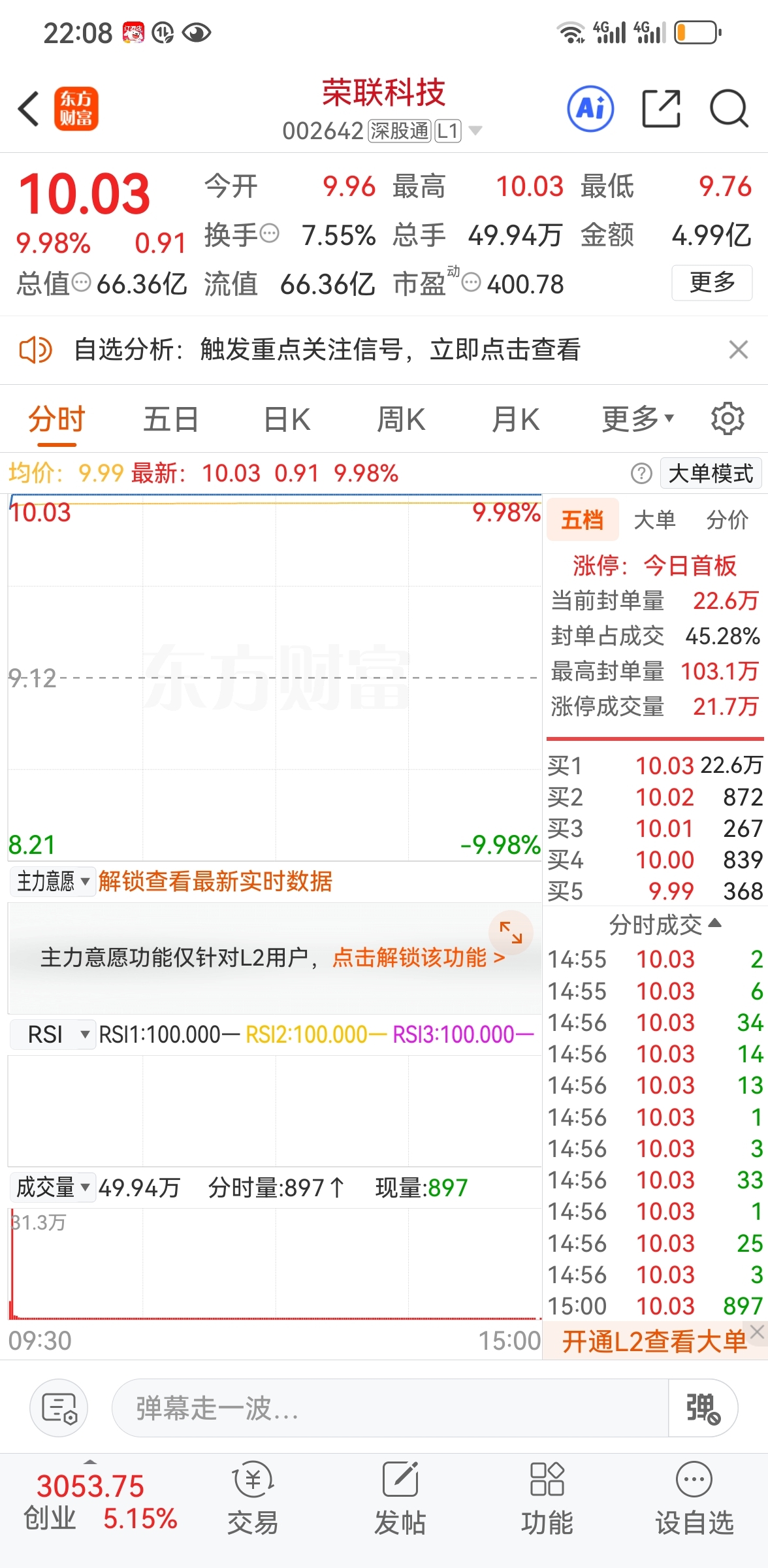Tap the battery icon in status bar
Image resolution: width=768 pixels, height=1568 pixels.
[697, 33]
